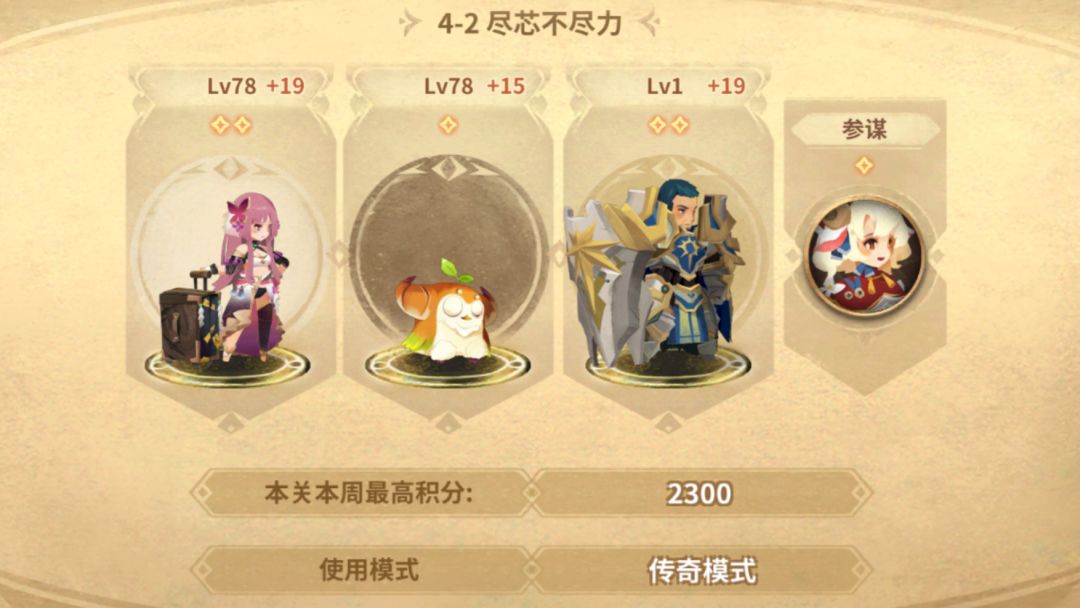This screenshot has width=1080, height=608.
Task: Click the two star diamonds on first card
Action: (231, 125)
